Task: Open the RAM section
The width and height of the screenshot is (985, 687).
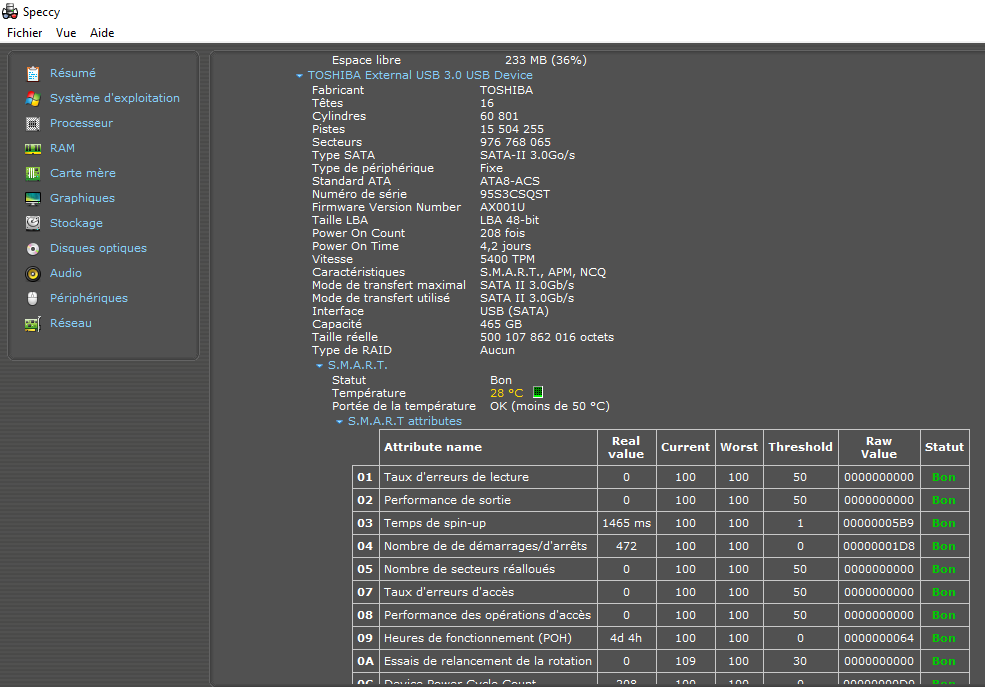Action: coord(62,148)
